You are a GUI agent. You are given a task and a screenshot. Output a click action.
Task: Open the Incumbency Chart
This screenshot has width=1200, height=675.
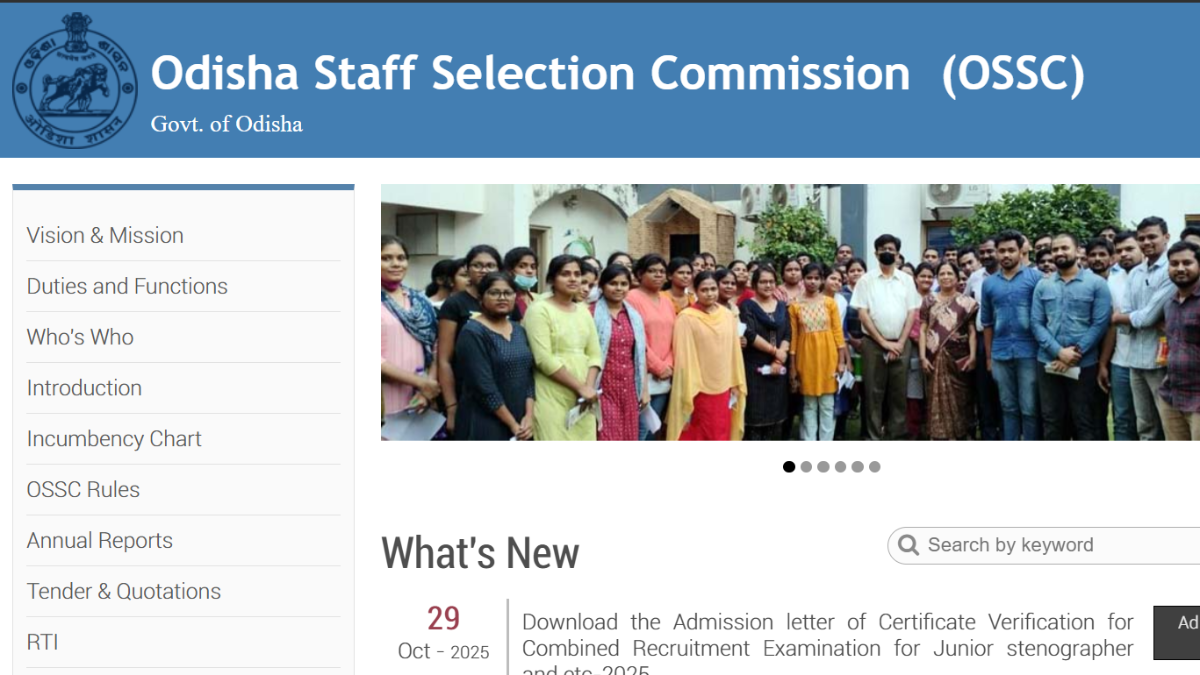pyautogui.click(x=114, y=438)
